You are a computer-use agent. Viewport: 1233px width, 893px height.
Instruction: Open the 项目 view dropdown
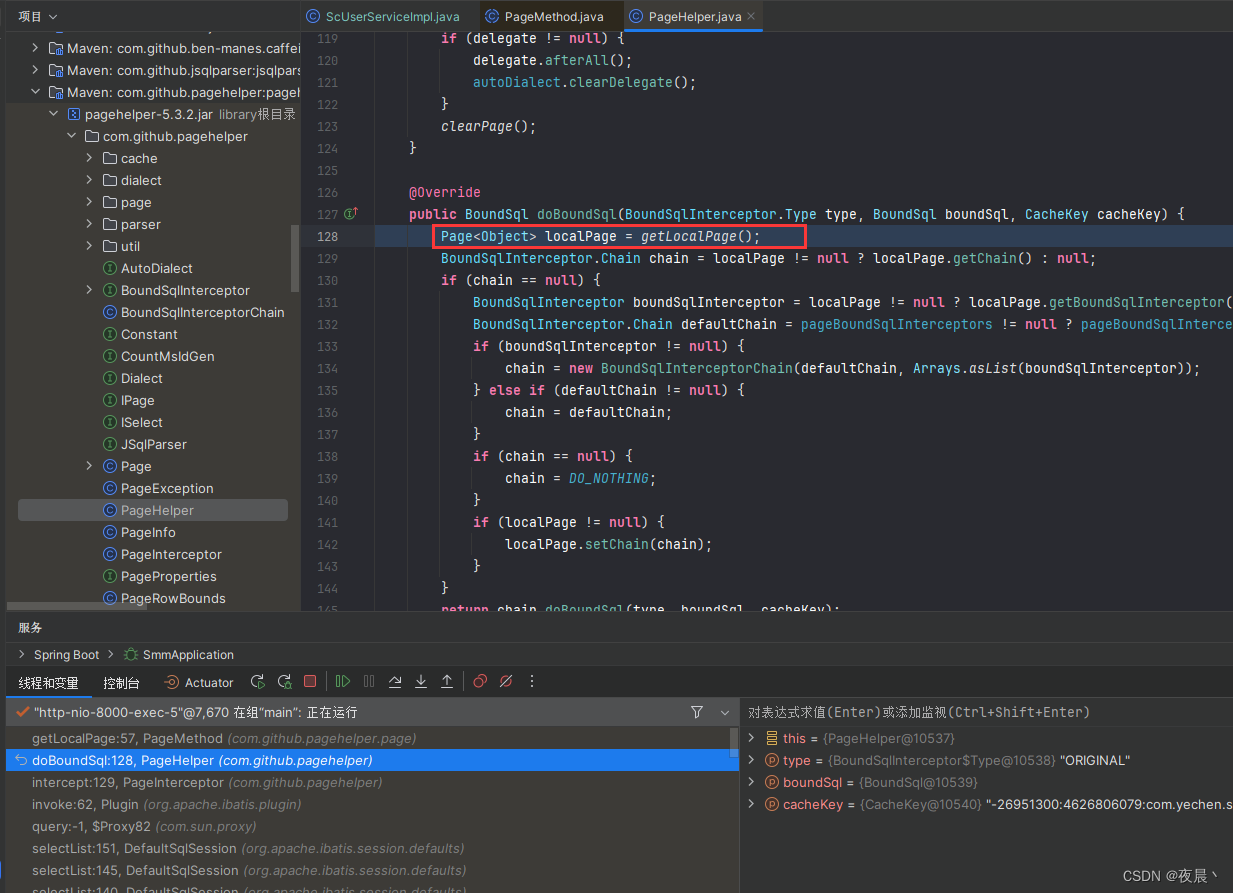click(38, 16)
